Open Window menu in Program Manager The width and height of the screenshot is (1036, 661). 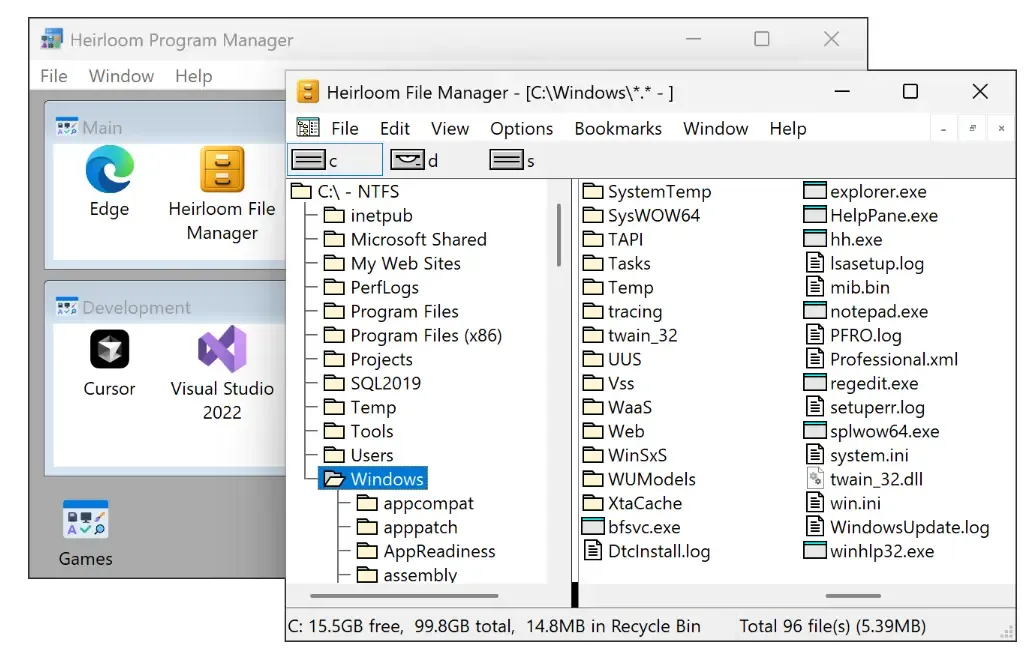coord(122,76)
